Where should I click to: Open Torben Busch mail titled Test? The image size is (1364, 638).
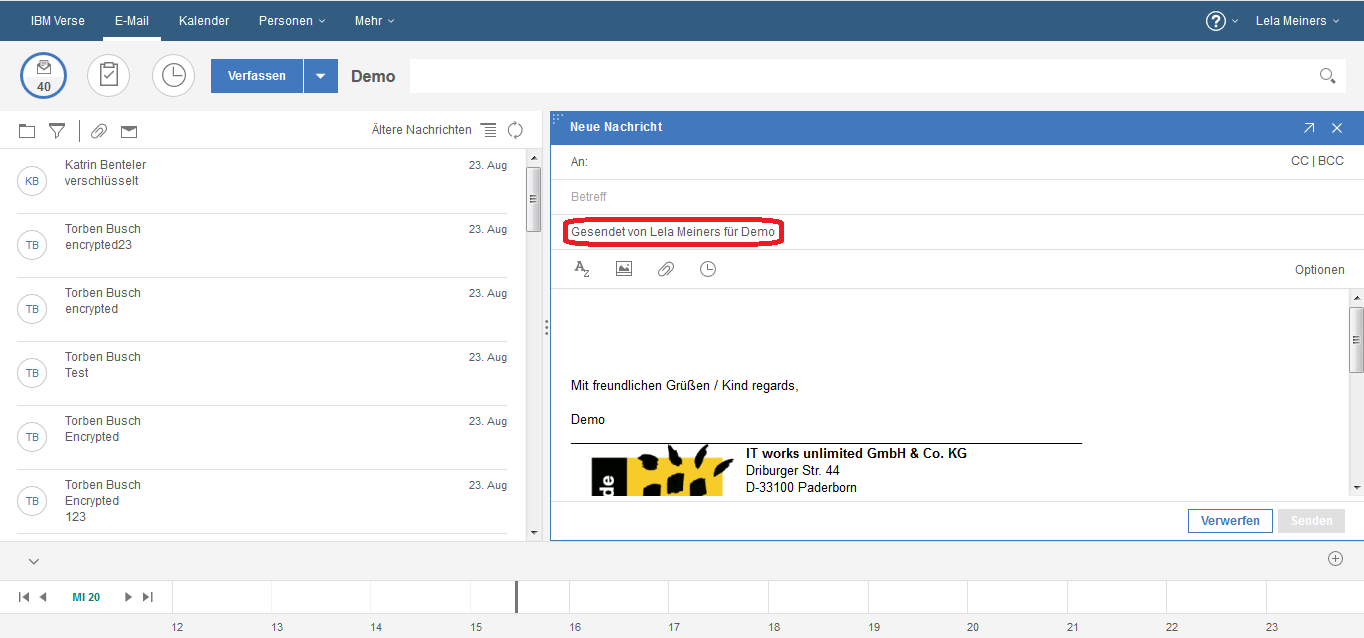(263, 373)
